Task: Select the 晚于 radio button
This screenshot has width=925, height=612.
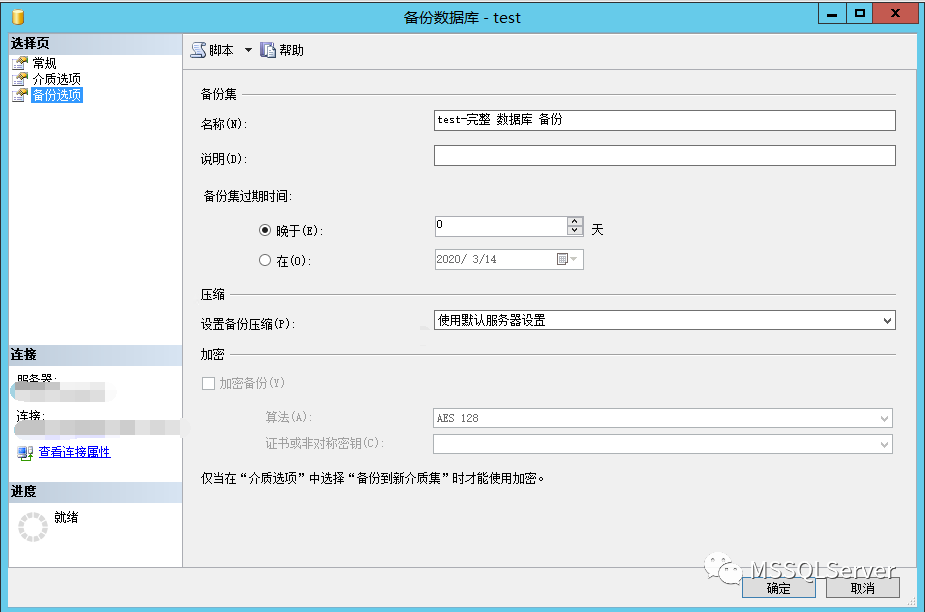Action: point(265,230)
